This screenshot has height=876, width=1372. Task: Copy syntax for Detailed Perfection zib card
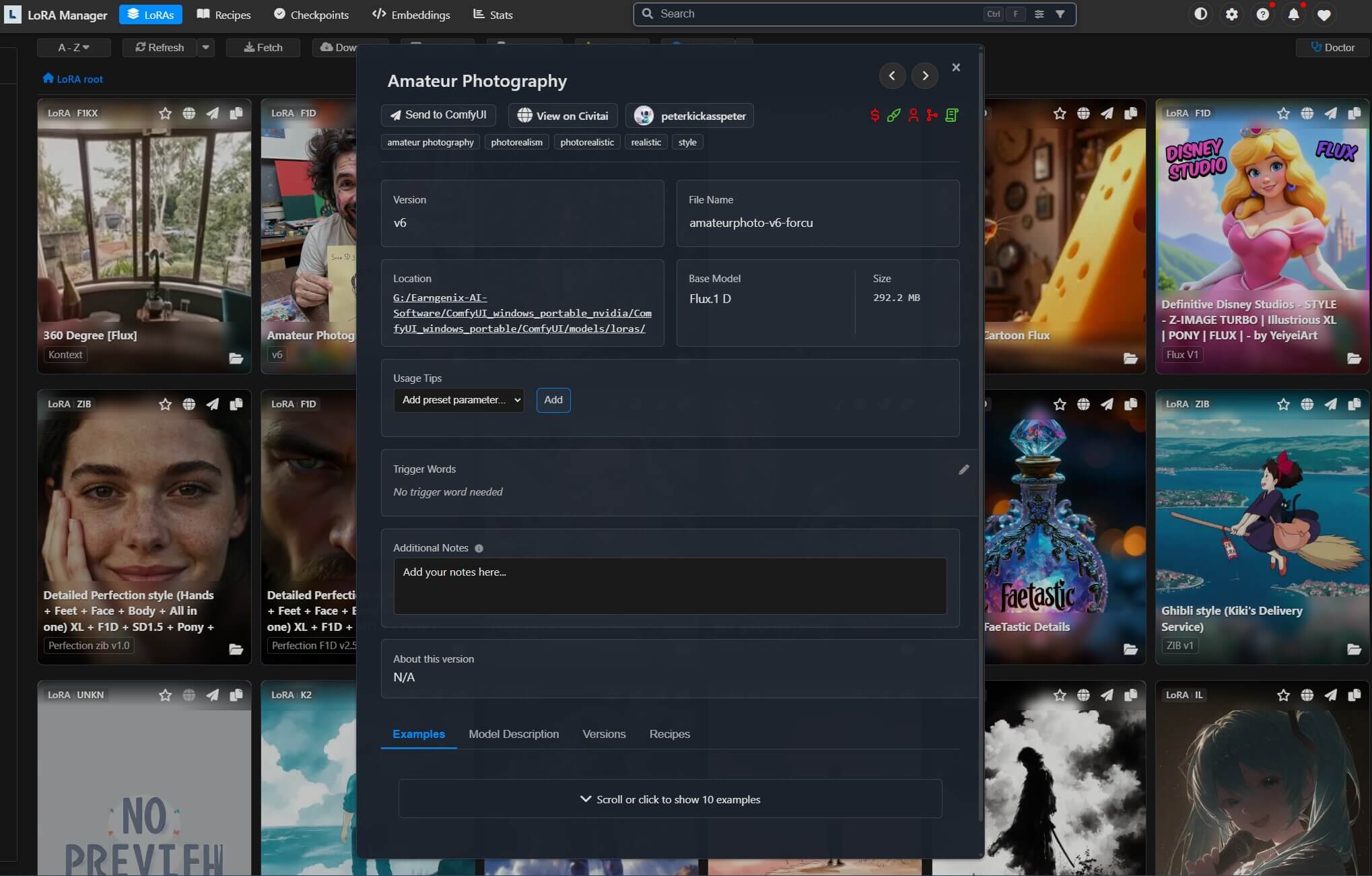pos(236,404)
